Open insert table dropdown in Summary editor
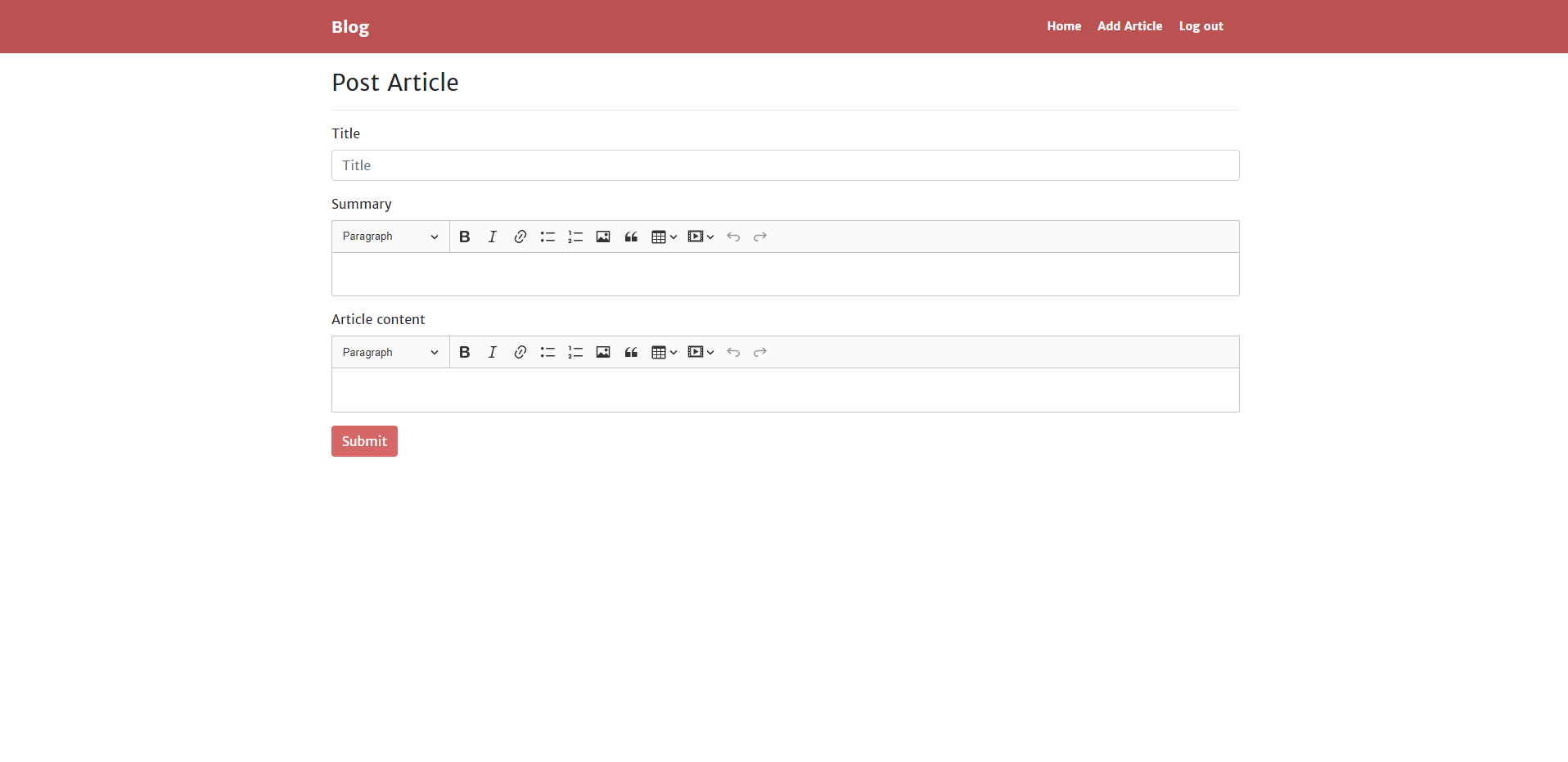 [664, 237]
